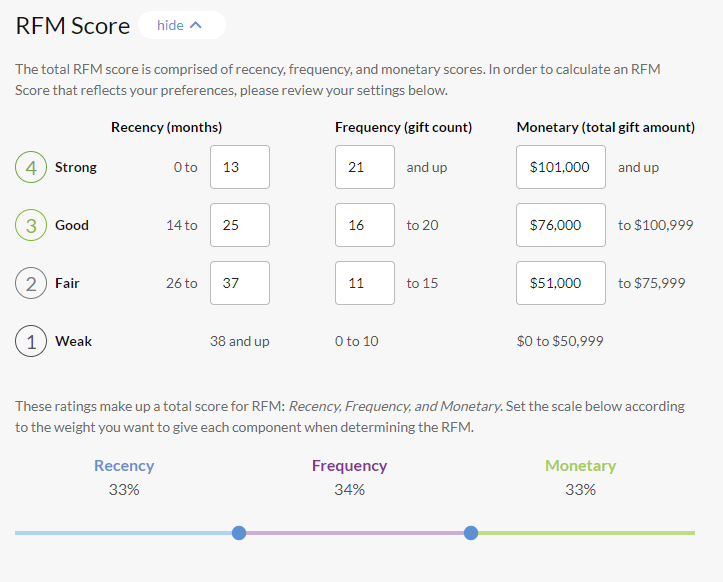Click the Weak score 1 circle icon
This screenshot has width=723, height=582.
click(x=31, y=341)
